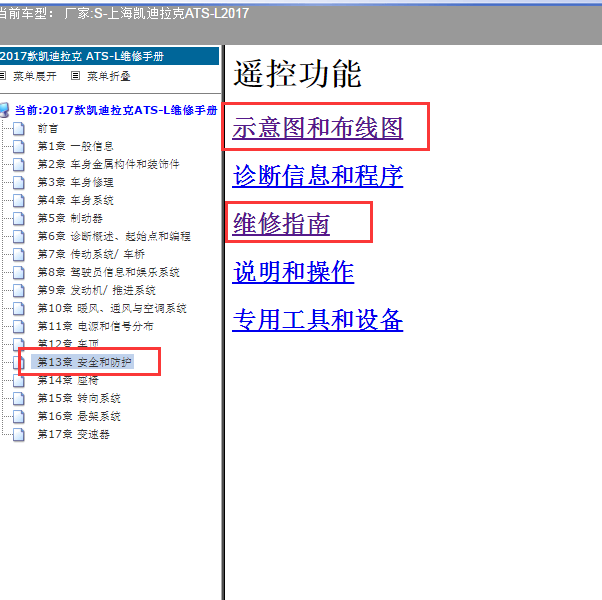Click the page icon beside 第15章 转向系统
The width and height of the screenshot is (602, 600).
click(x=18, y=398)
